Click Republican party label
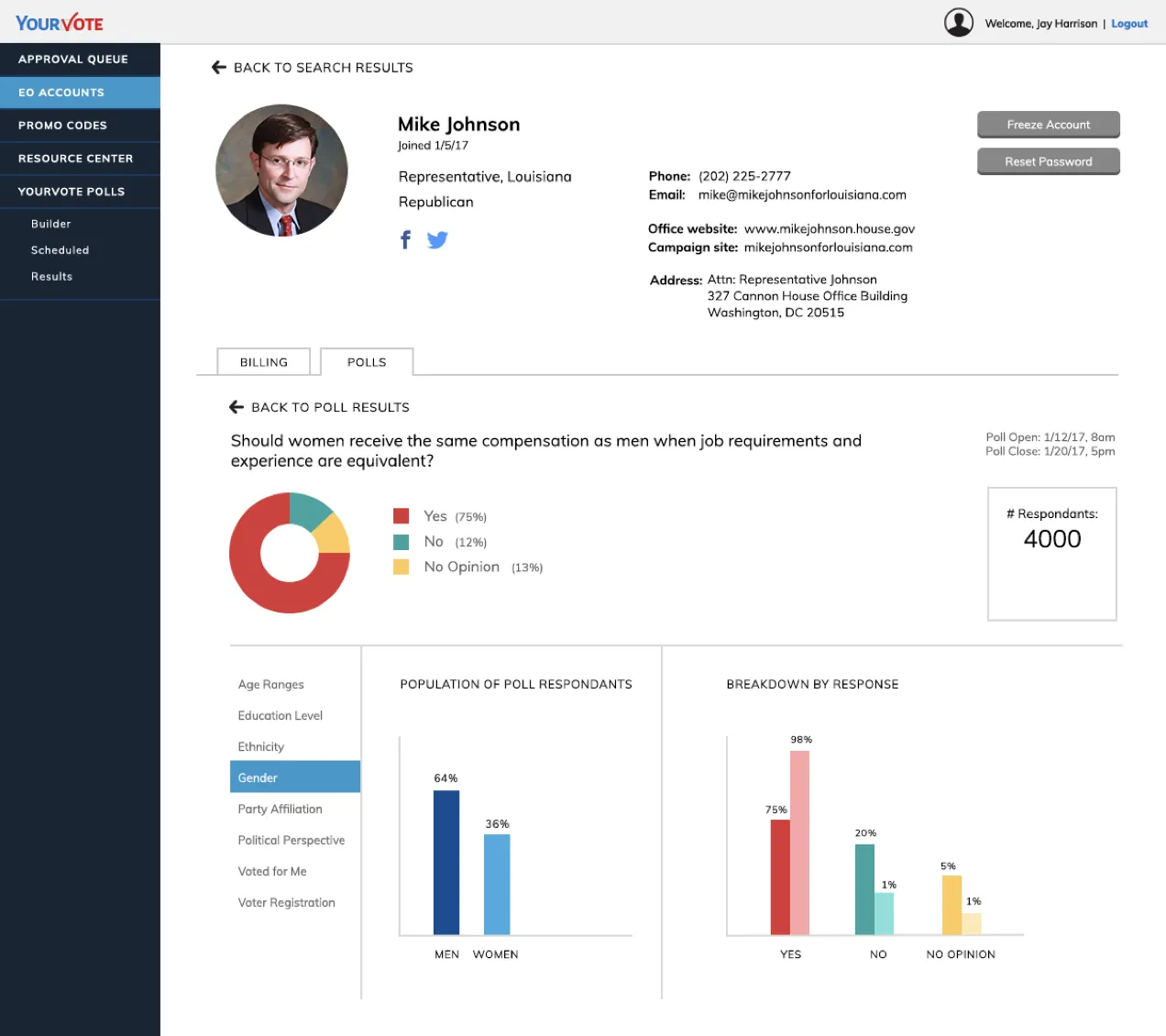 (x=436, y=203)
